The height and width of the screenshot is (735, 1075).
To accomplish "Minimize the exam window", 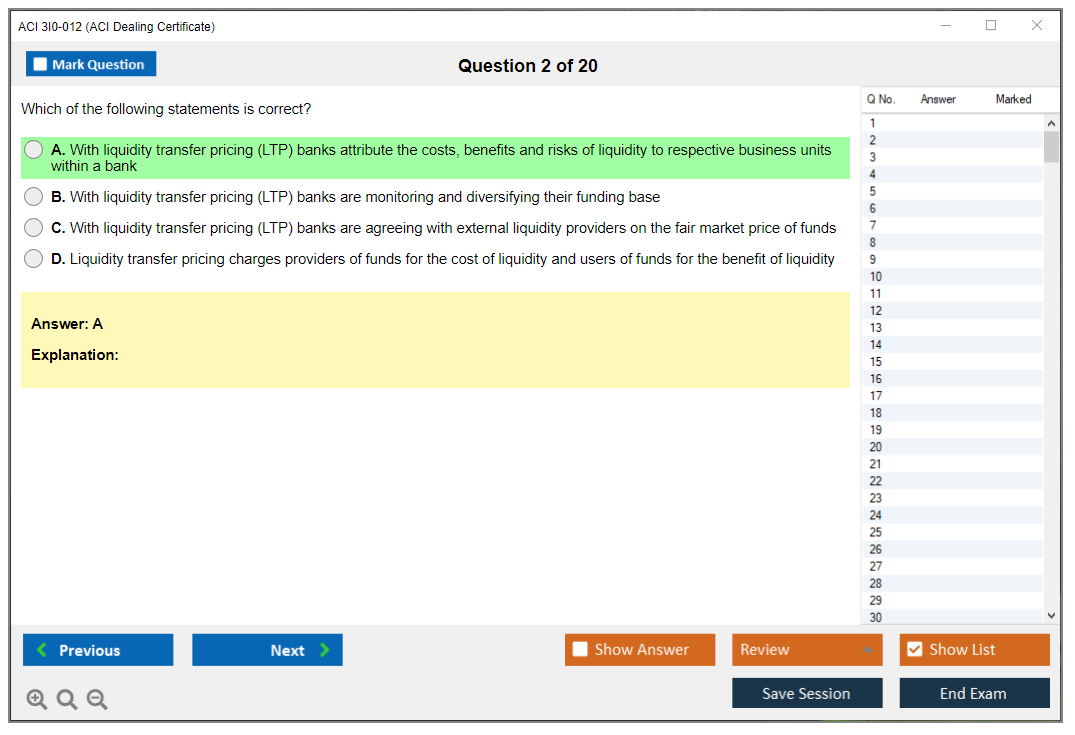I will tap(945, 26).
